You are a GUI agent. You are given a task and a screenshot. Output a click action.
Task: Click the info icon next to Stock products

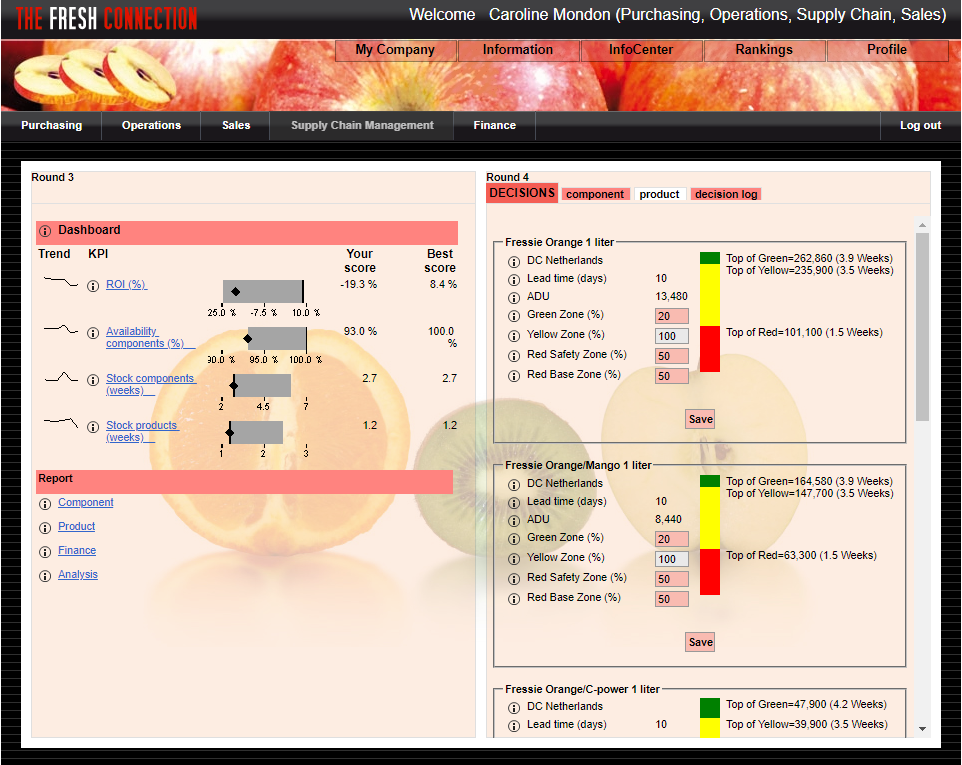click(93, 427)
